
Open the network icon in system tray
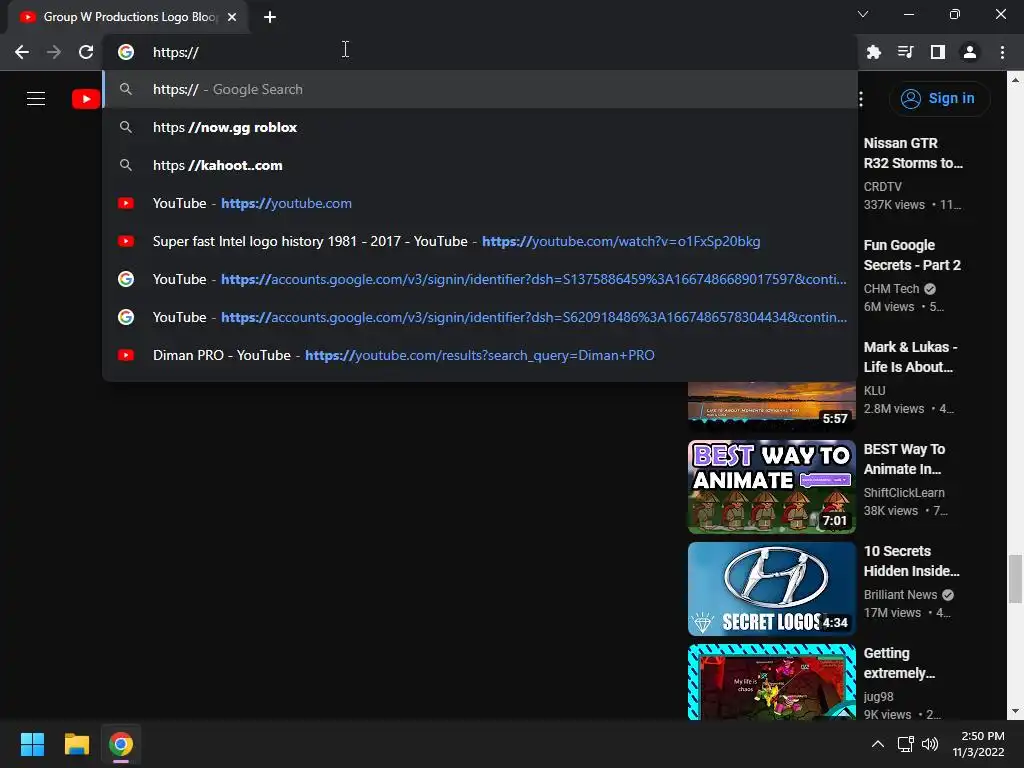coord(905,744)
